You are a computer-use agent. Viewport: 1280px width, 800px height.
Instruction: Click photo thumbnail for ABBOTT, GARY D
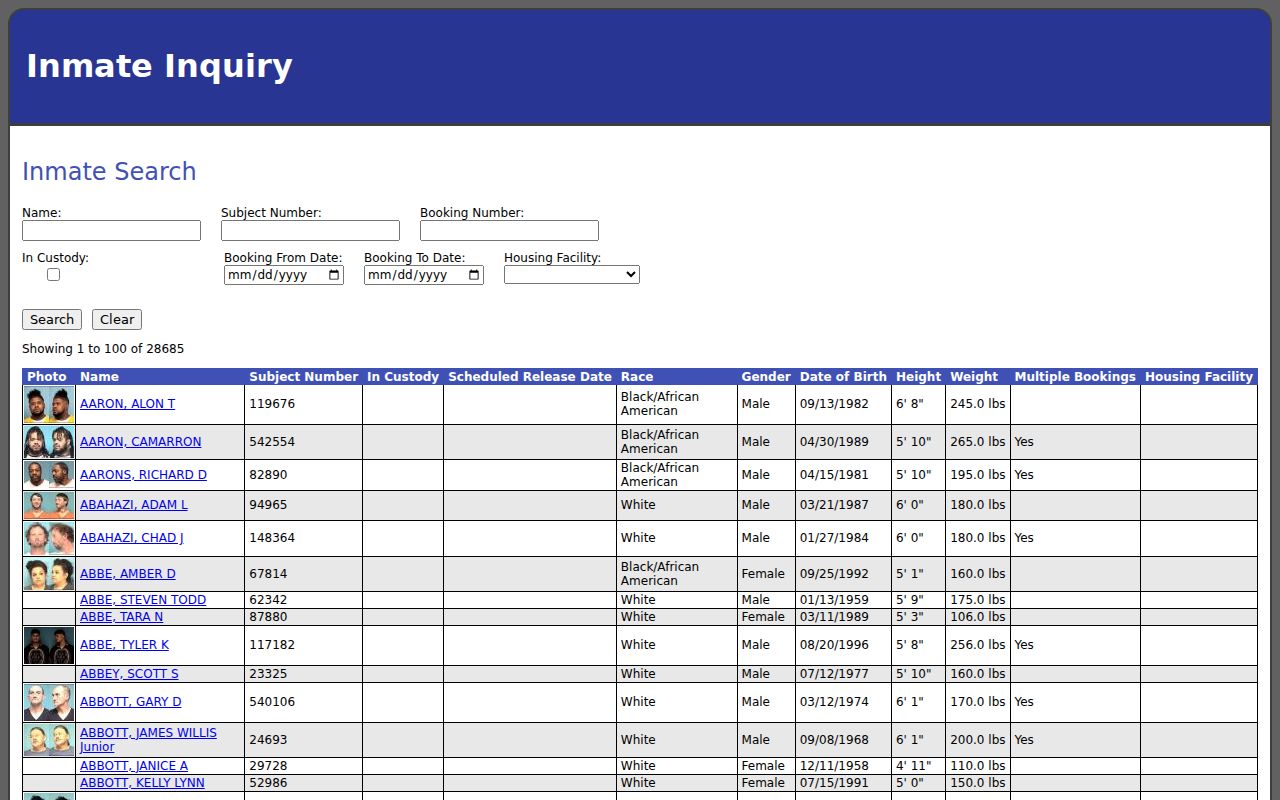(49, 702)
